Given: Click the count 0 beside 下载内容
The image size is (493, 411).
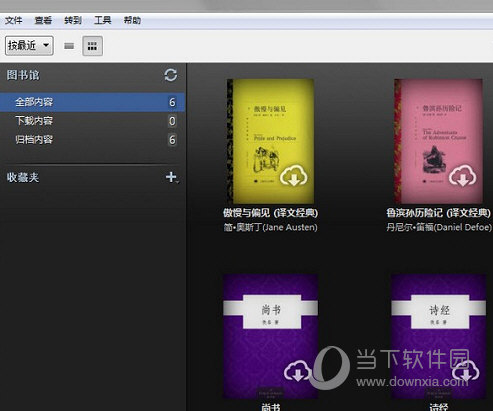Looking at the screenshot, I should [172, 121].
